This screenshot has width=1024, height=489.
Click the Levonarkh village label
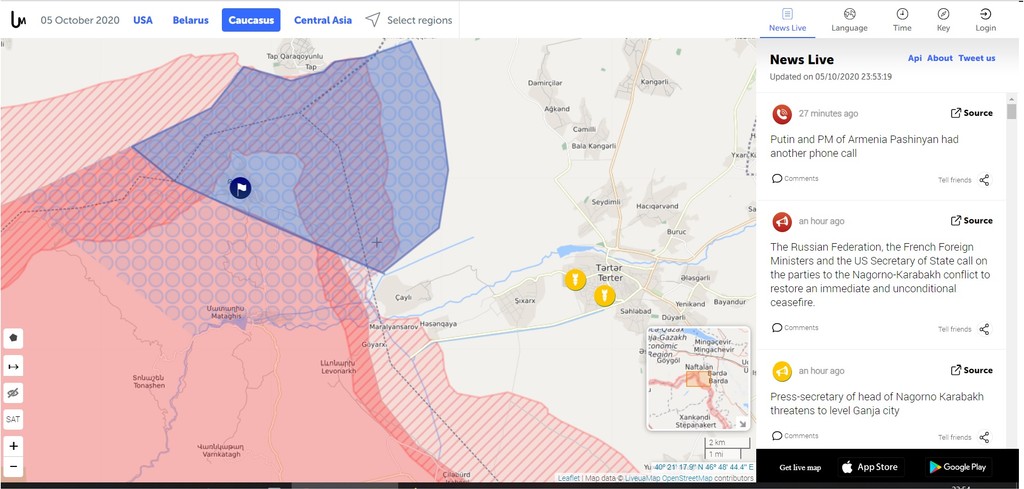338,366
